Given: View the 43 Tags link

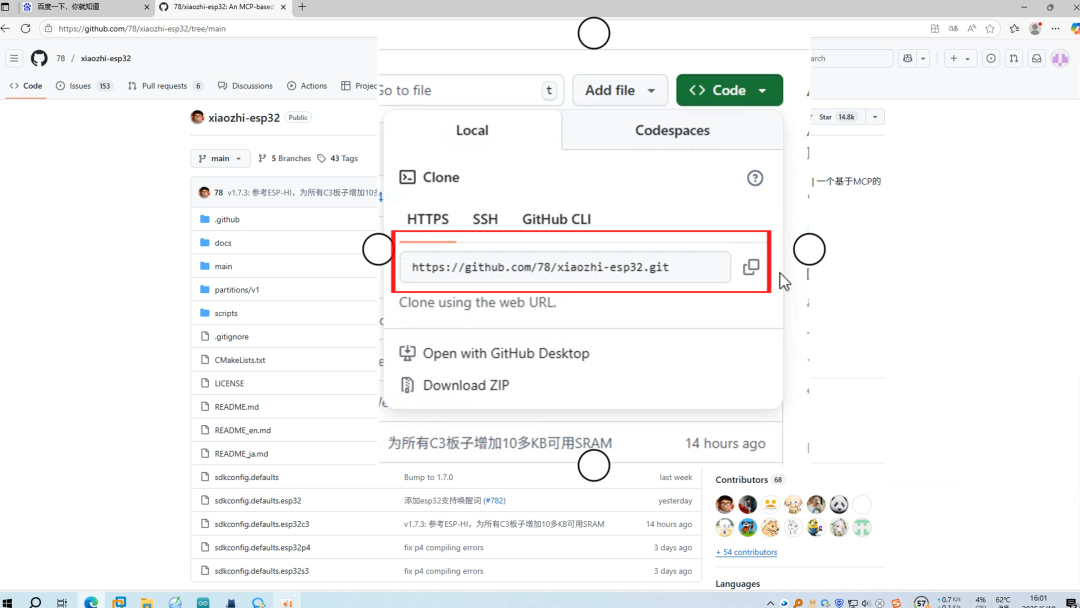Looking at the screenshot, I should pyautogui.click(x=338, y=158).
